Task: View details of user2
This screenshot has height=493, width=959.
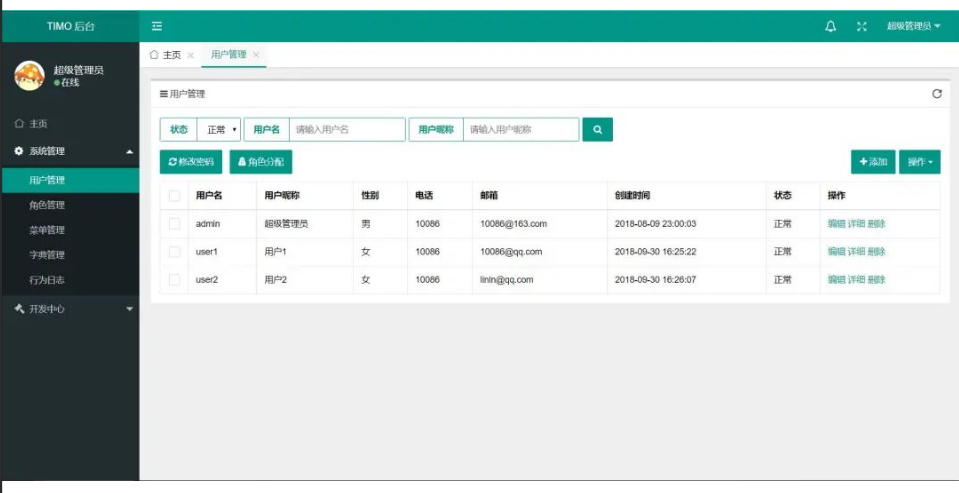Action: [856, 280]
